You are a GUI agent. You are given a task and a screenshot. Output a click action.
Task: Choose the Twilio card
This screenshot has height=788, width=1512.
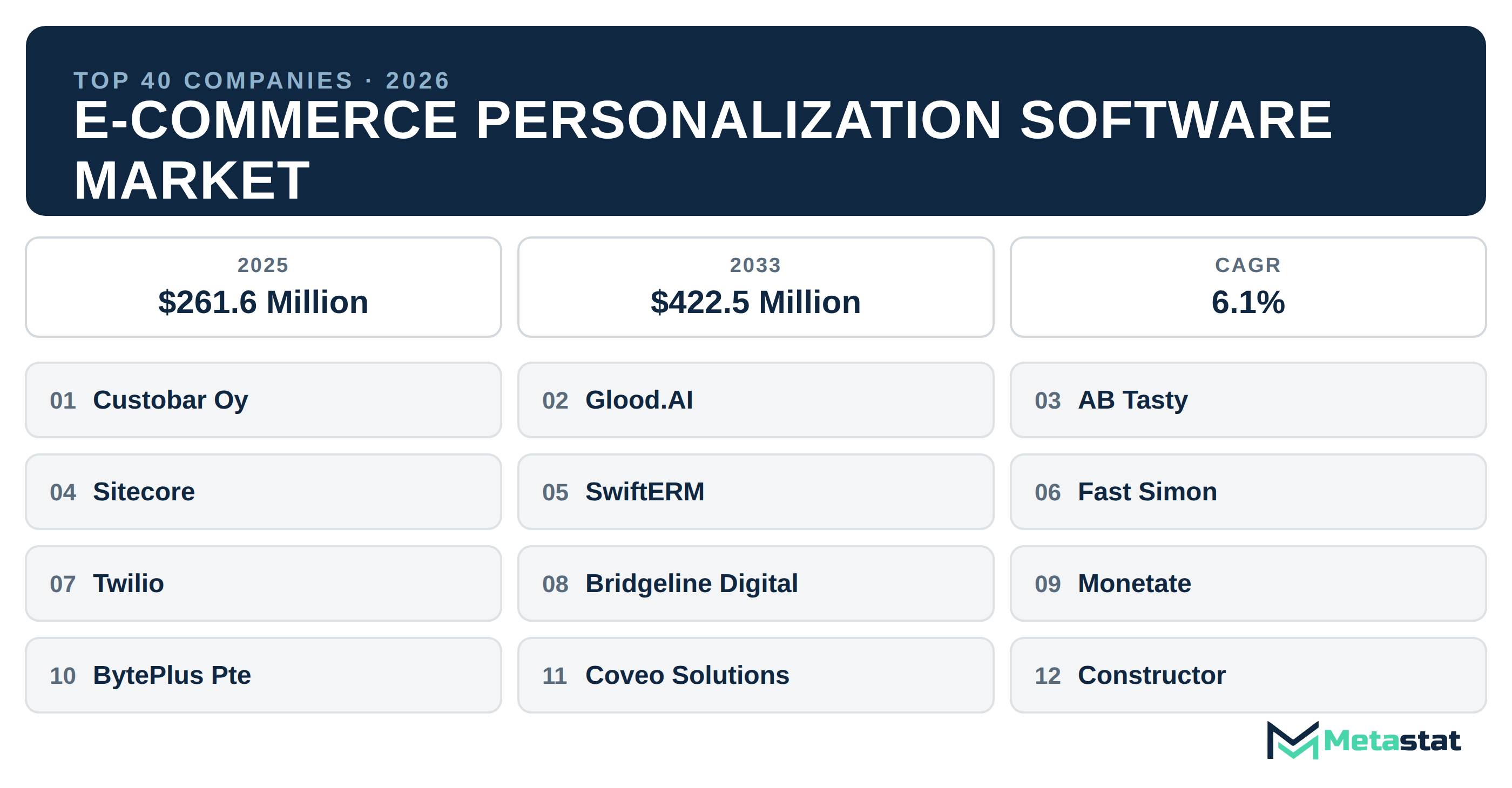tap(264, 584)
